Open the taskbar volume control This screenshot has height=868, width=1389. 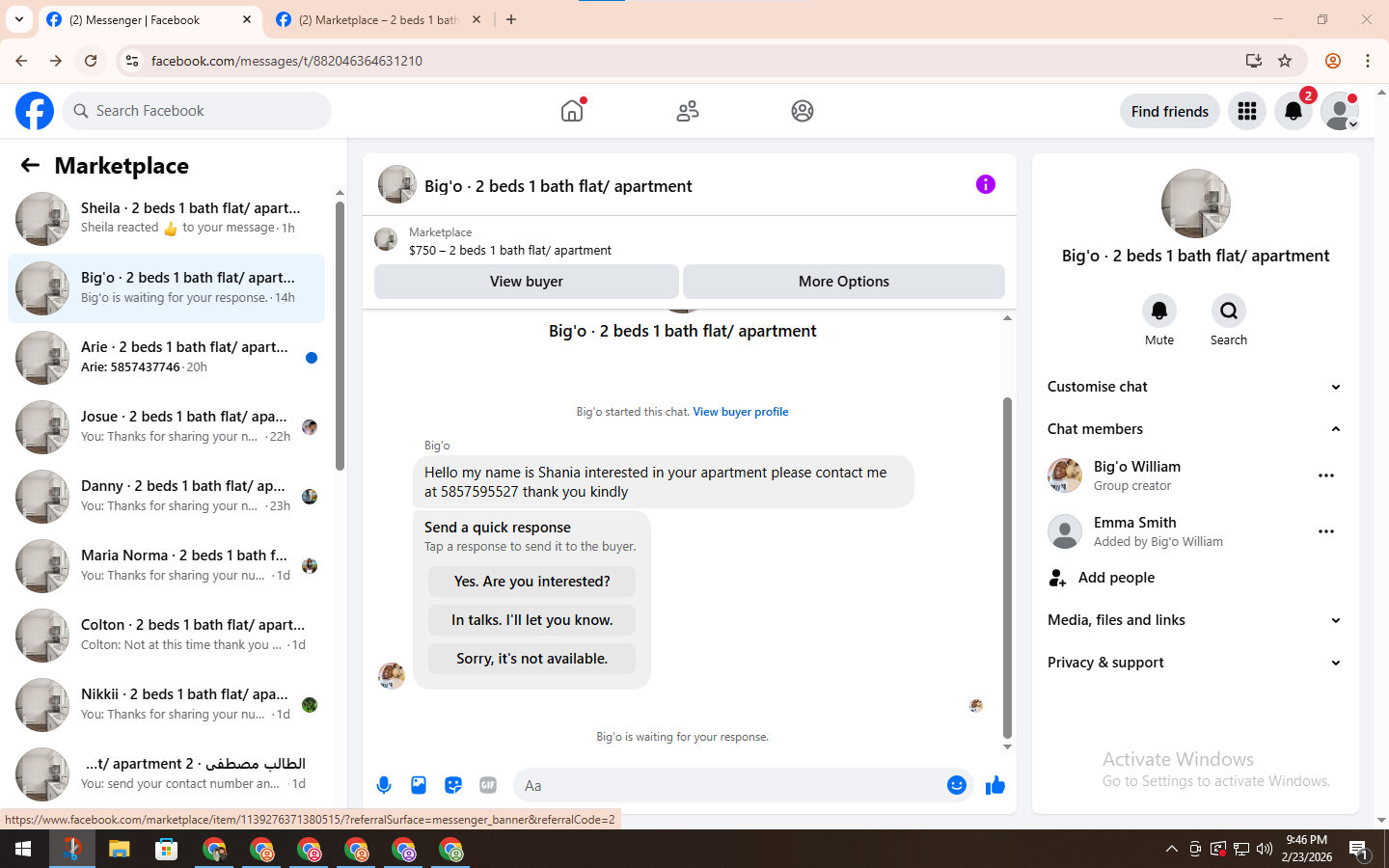[x=1265, y=850]
